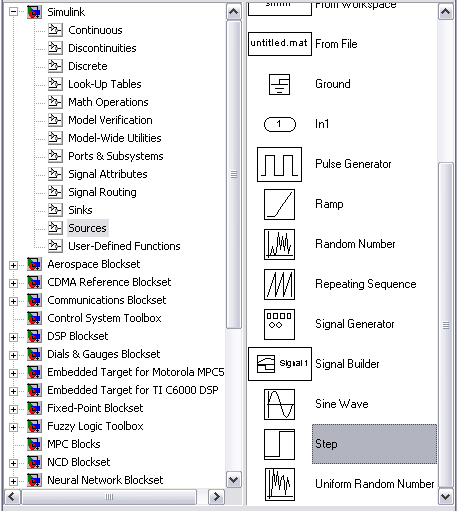Select the Sources label in tree
458x511 pixels.
pos(87,228)
